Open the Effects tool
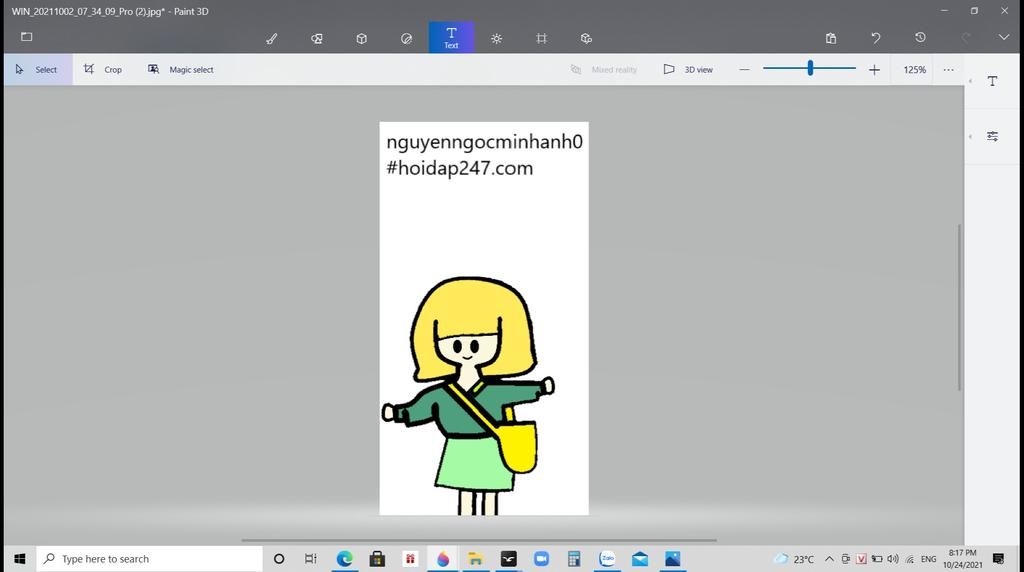This screenshot has height=572, width=1024. click(496, 39)
